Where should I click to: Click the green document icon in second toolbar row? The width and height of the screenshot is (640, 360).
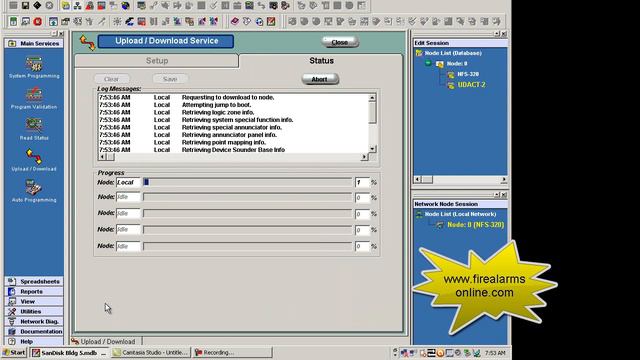(13, 21)
